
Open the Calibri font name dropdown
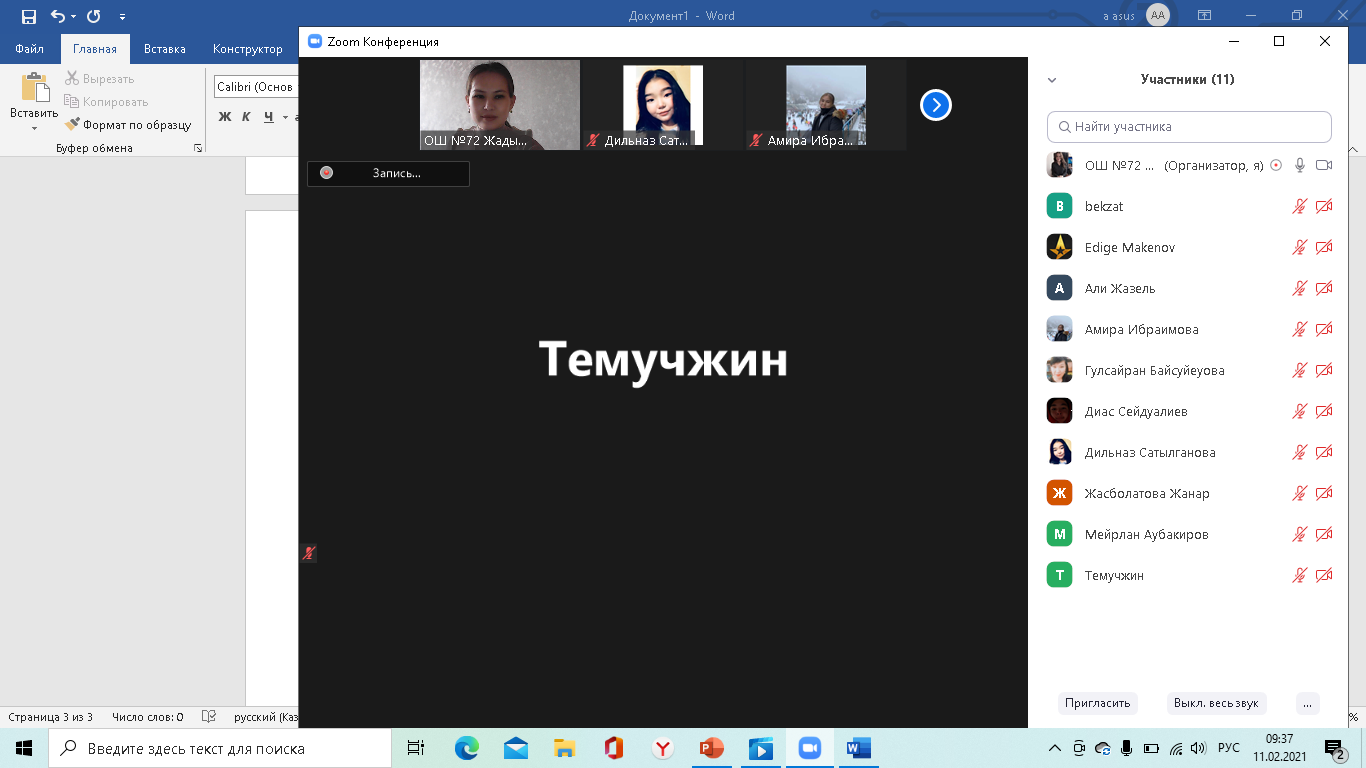(255, 87)
